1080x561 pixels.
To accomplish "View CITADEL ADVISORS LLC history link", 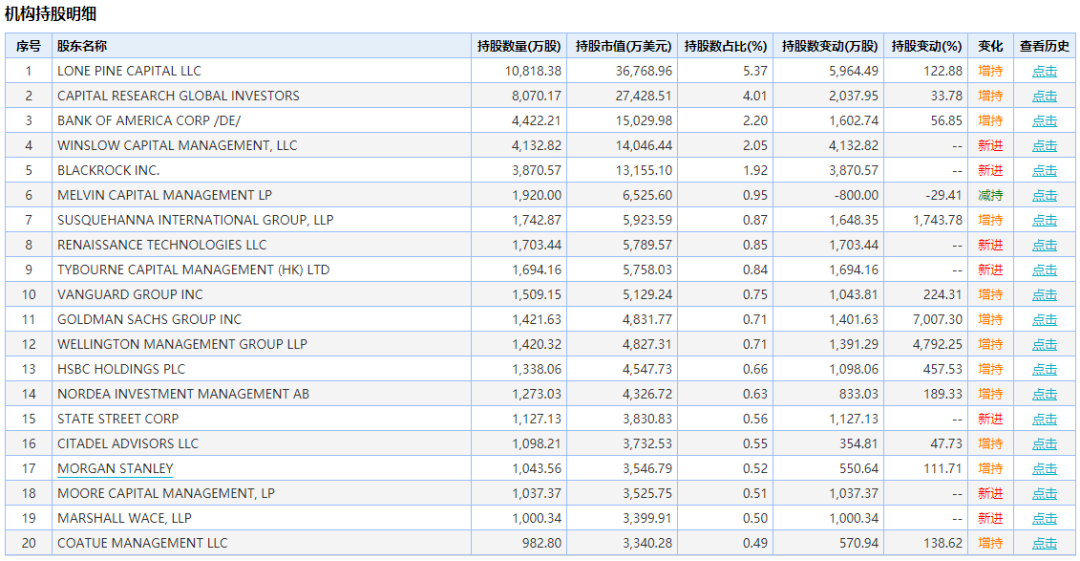I will [x=1044, y=443].
